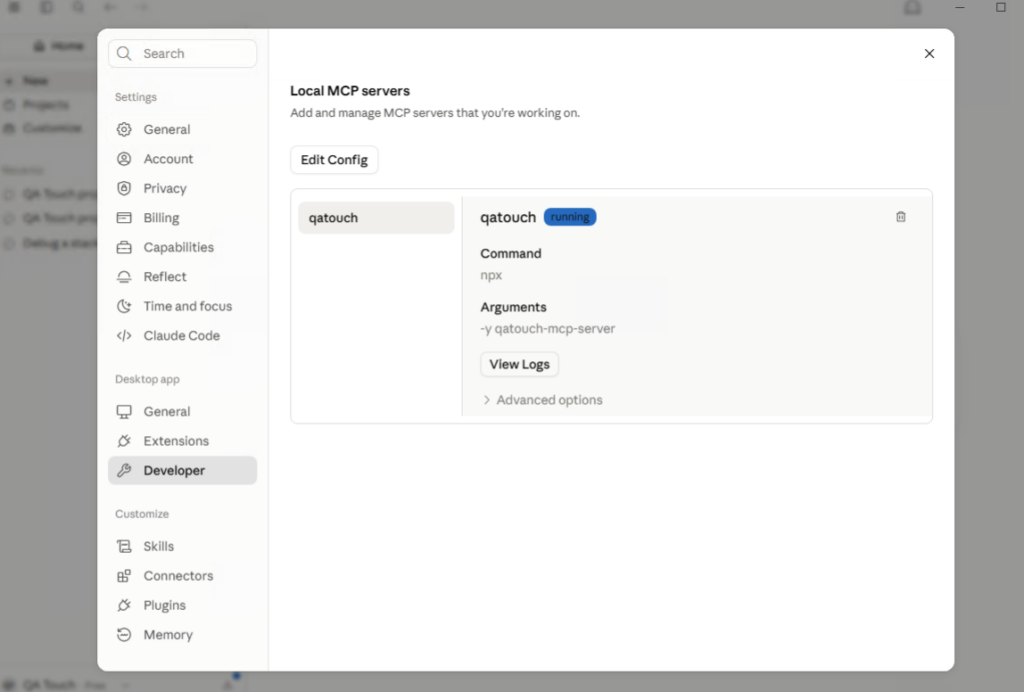Viewport: 1024px width, 692px height.
Task: Open Capabilities settings
Action: click(x=182, y=247)
